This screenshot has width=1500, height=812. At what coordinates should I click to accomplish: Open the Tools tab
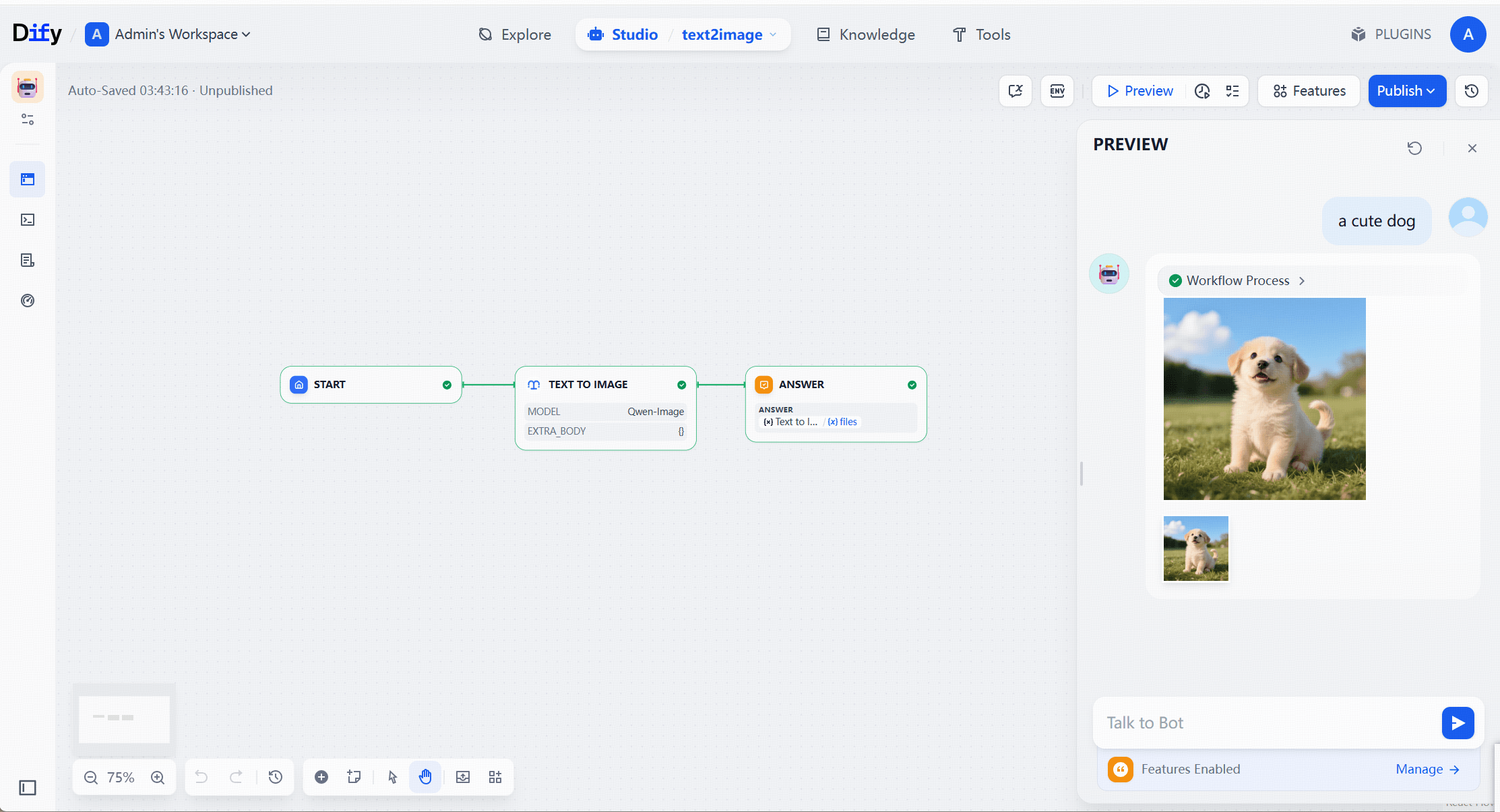(981, 34)
